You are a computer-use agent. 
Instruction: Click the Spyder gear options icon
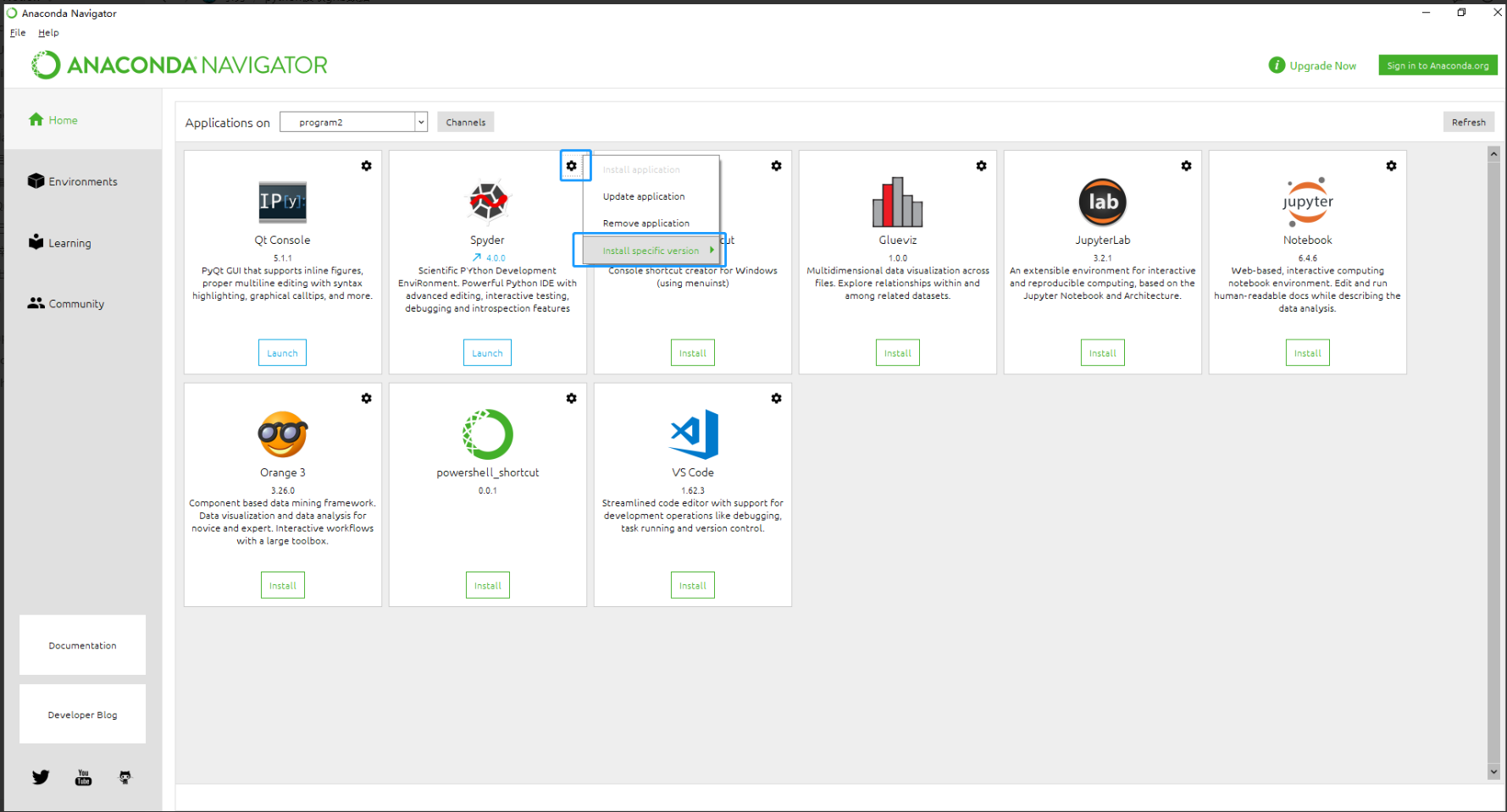(572, 166)
